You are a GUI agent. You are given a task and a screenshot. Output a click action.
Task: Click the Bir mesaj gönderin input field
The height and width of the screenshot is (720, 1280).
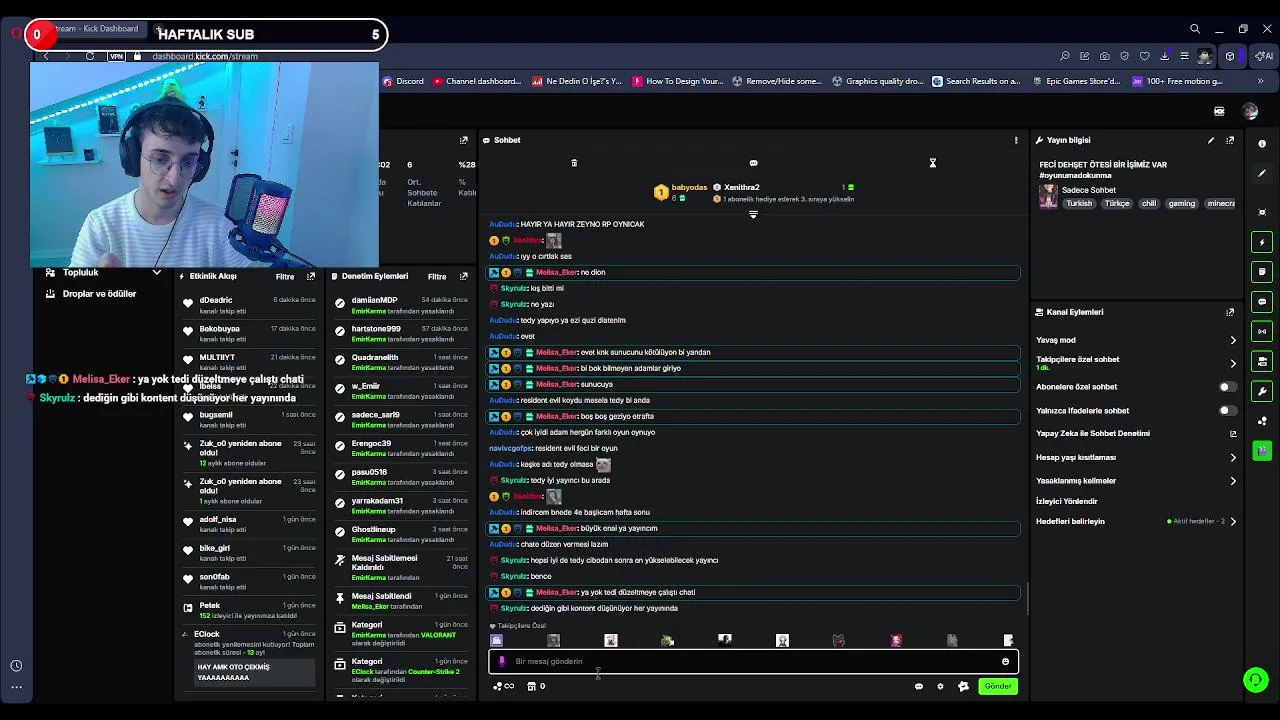(x=753, y=661)
